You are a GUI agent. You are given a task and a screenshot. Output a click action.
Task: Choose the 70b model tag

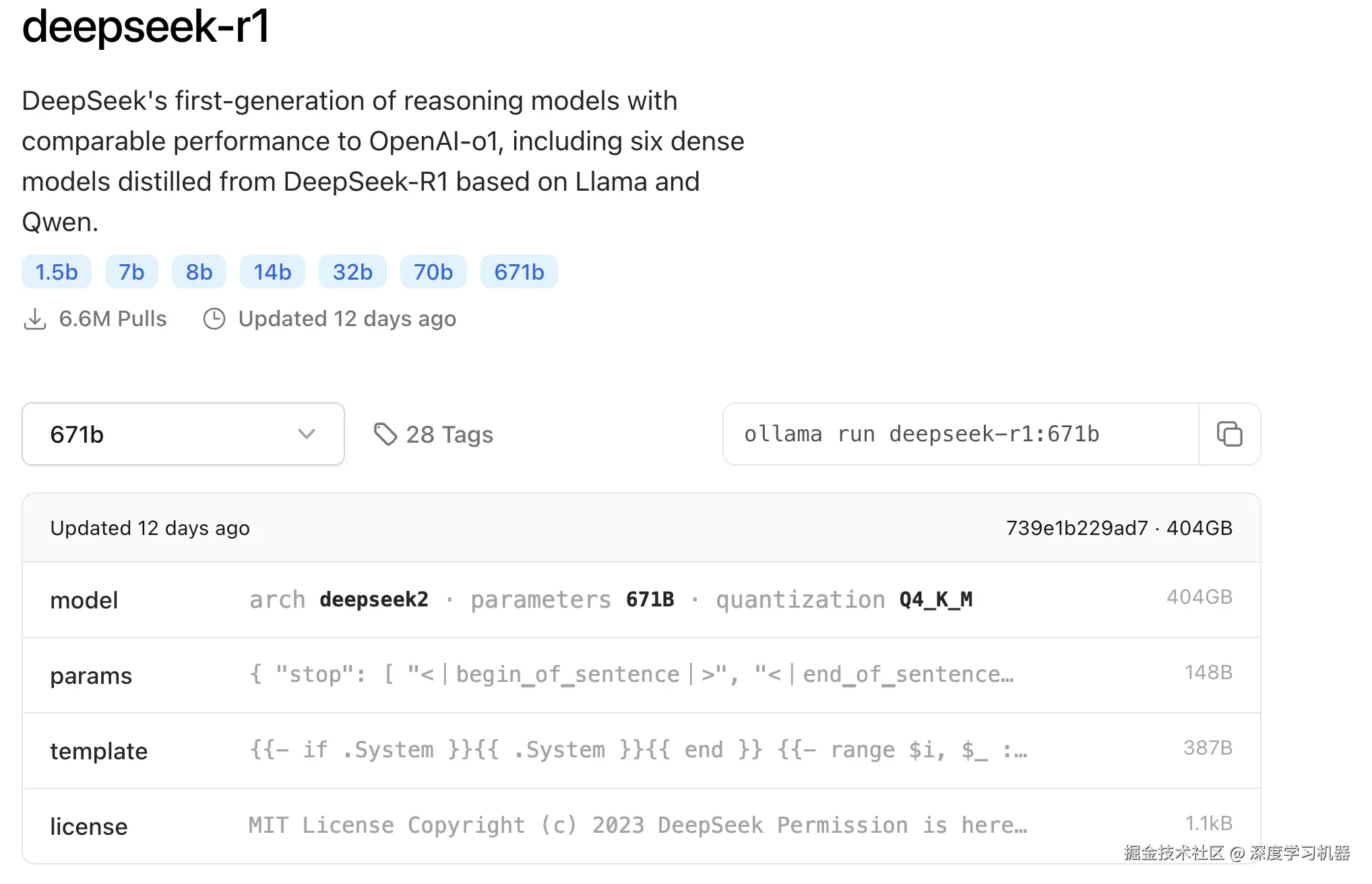(433, 272)
